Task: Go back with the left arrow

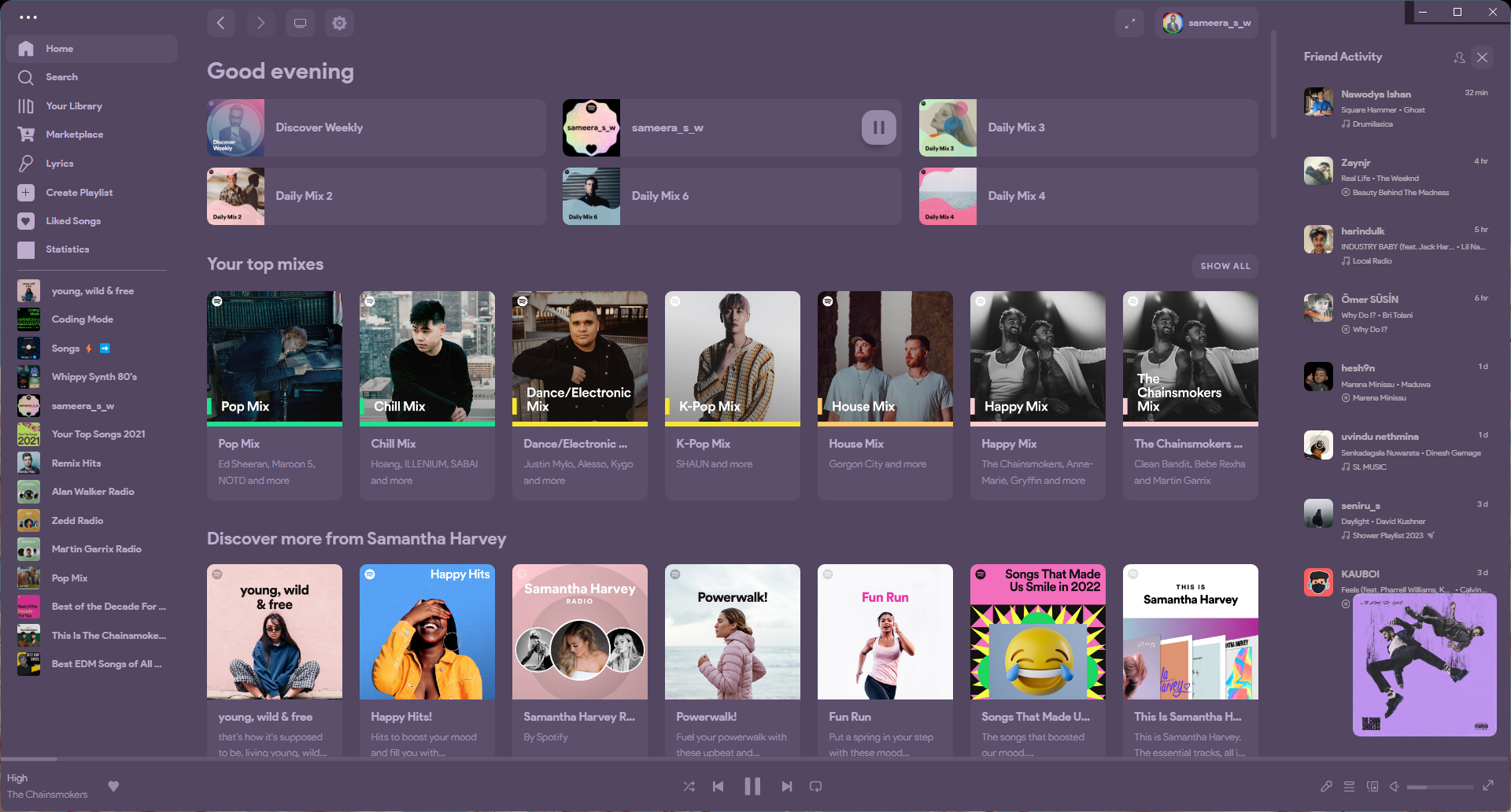Action: click(221, 23)
